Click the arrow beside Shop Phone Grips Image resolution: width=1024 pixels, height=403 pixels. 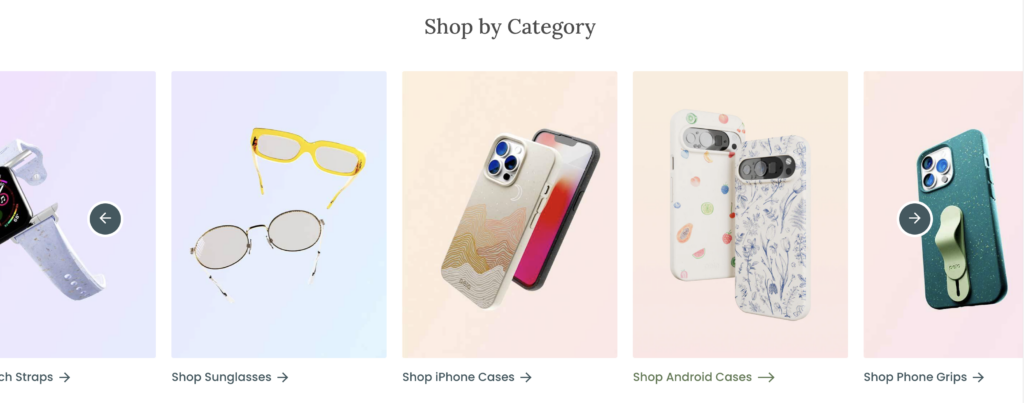(978, 378)
